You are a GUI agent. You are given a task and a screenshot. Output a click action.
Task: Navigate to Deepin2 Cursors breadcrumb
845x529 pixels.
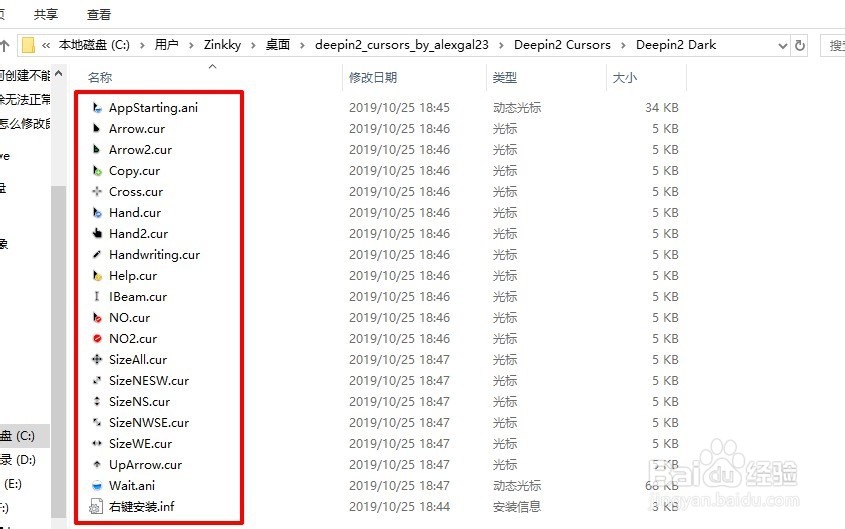562,45
